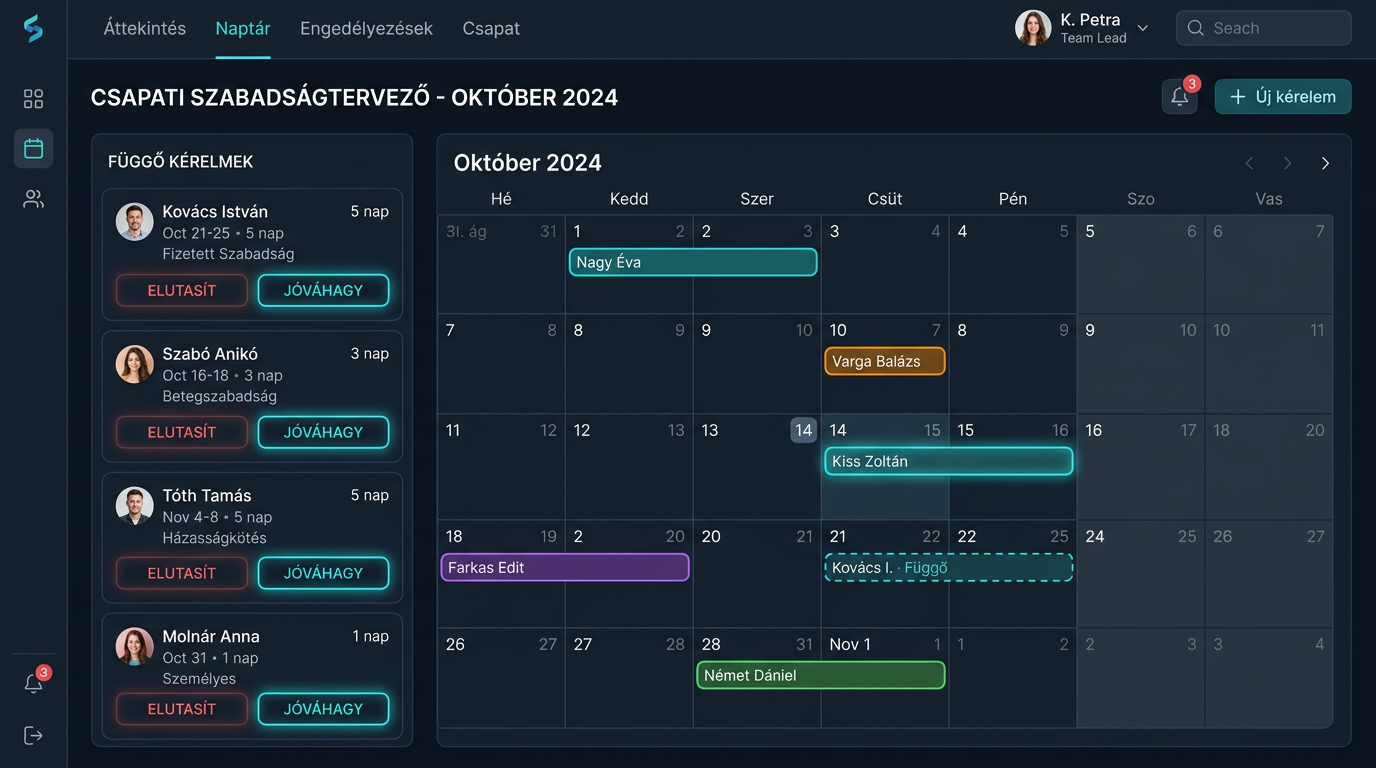Open the header notification bell with badge
Viewport: 1376px width, 768px height.
click(1180, 97)
